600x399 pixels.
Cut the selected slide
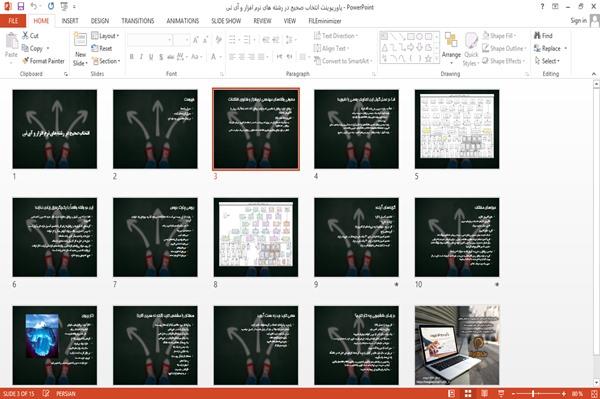point(30,36)
